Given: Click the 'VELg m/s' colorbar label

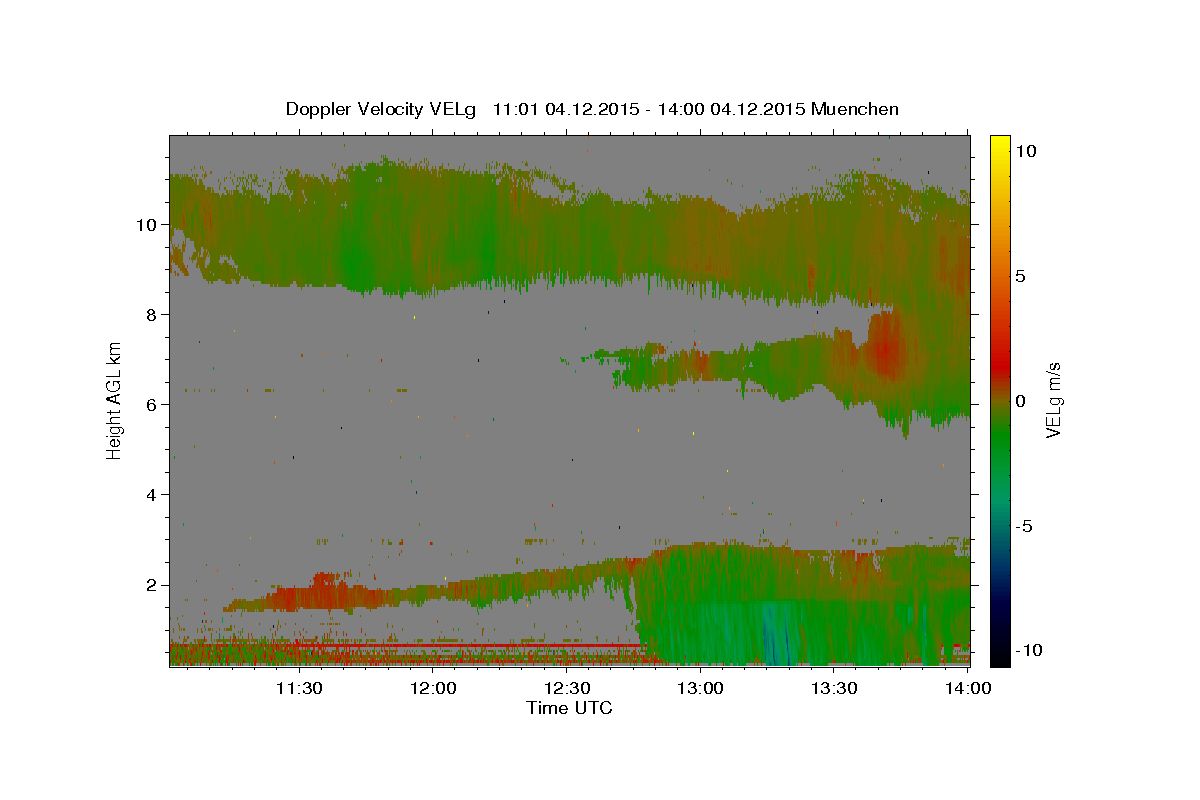Looking at the screenshot, I should coord(1053,400).
